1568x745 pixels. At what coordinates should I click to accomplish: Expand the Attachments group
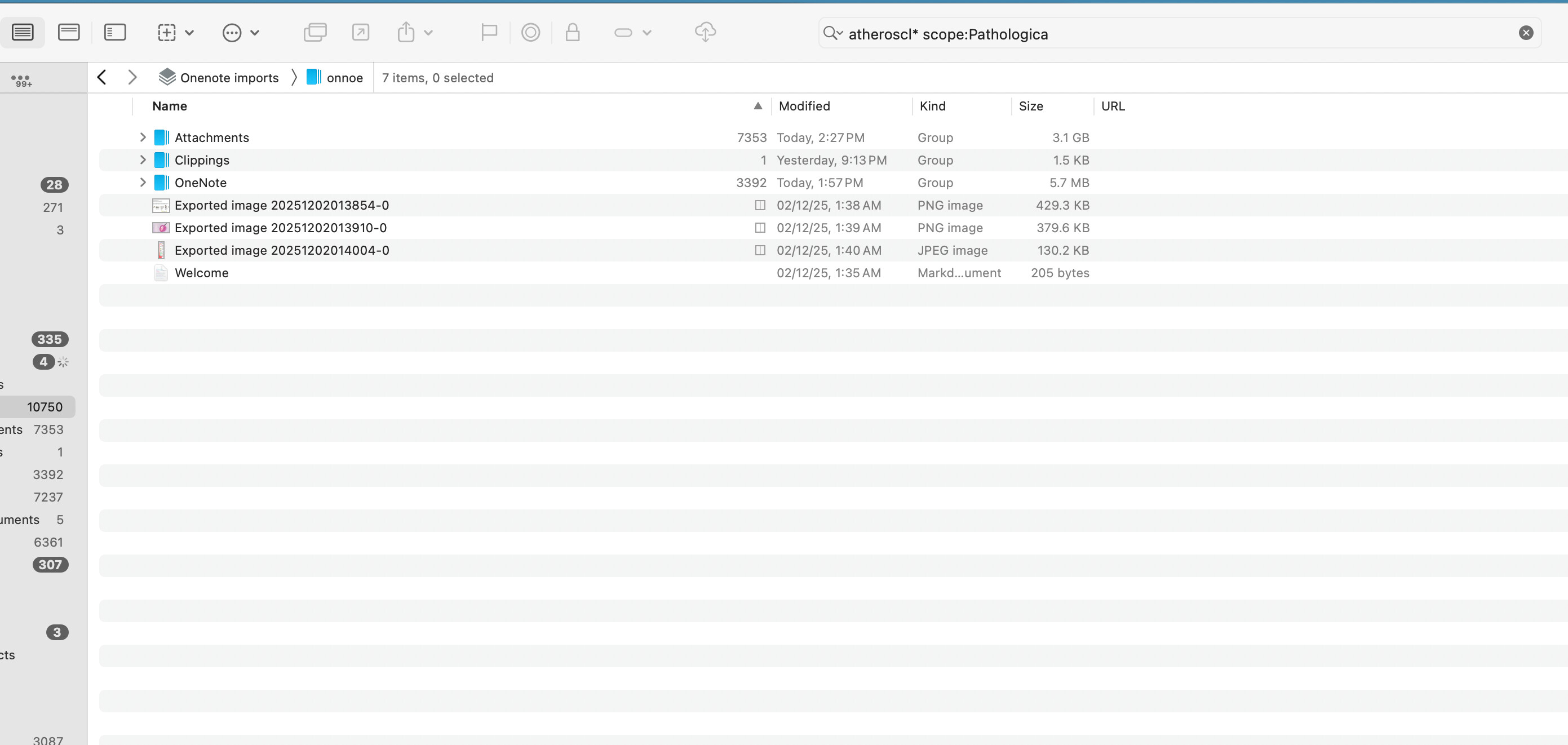coord(143,138)
